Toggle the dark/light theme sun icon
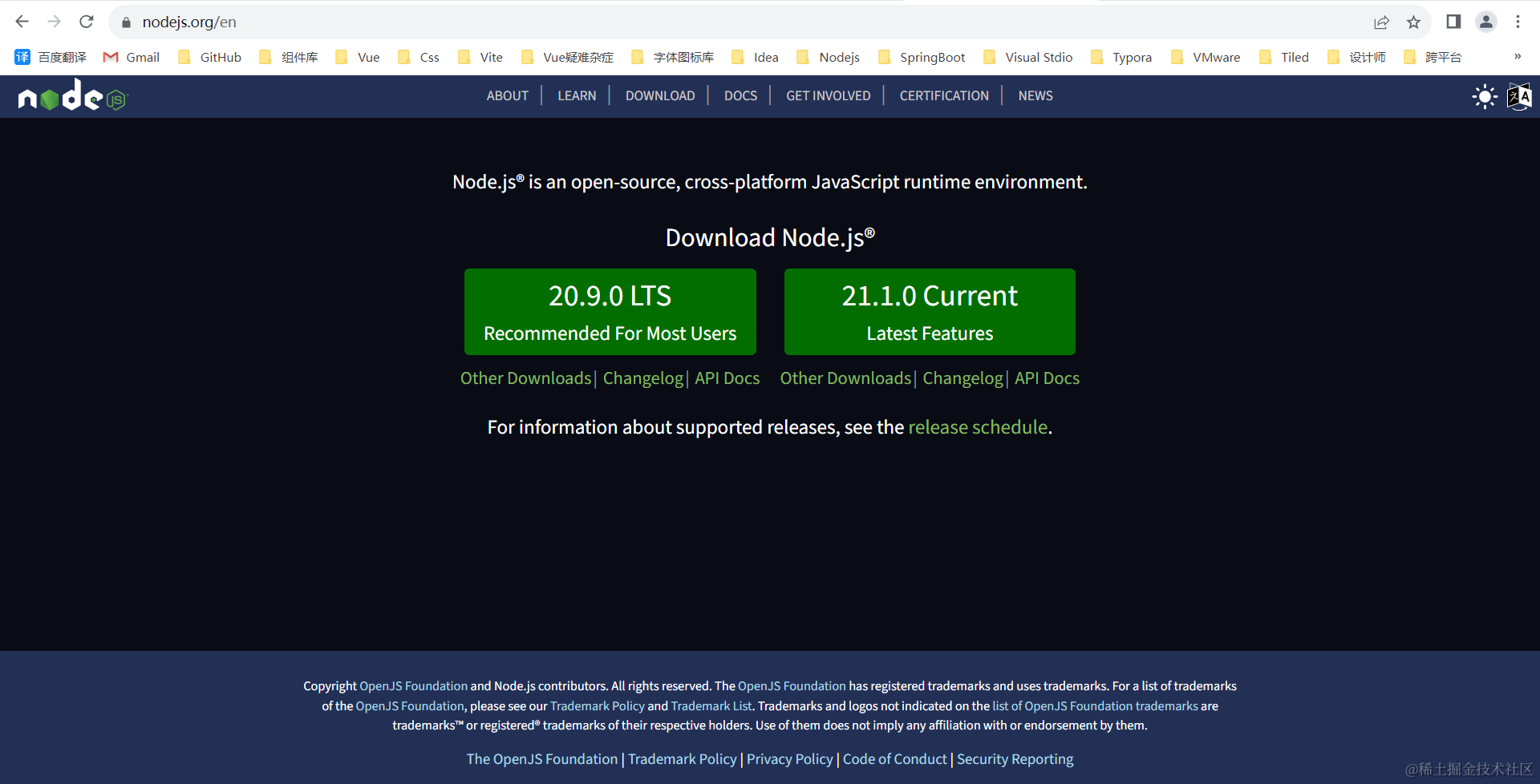Image resolution: width=1540 pixels, height=784 pixels. 1484,96
